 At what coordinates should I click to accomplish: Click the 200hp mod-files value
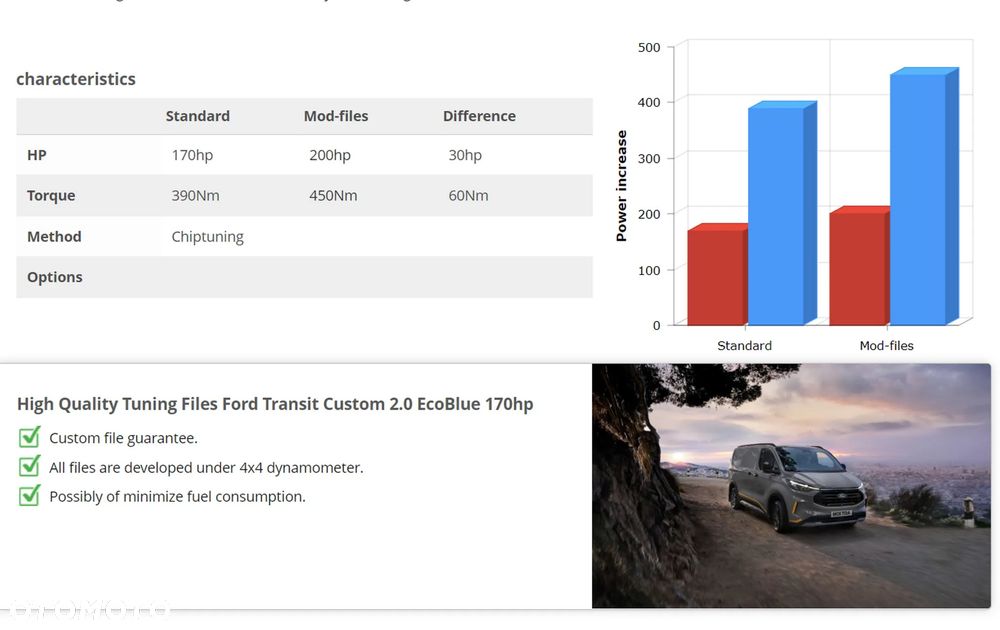point(330,156)
